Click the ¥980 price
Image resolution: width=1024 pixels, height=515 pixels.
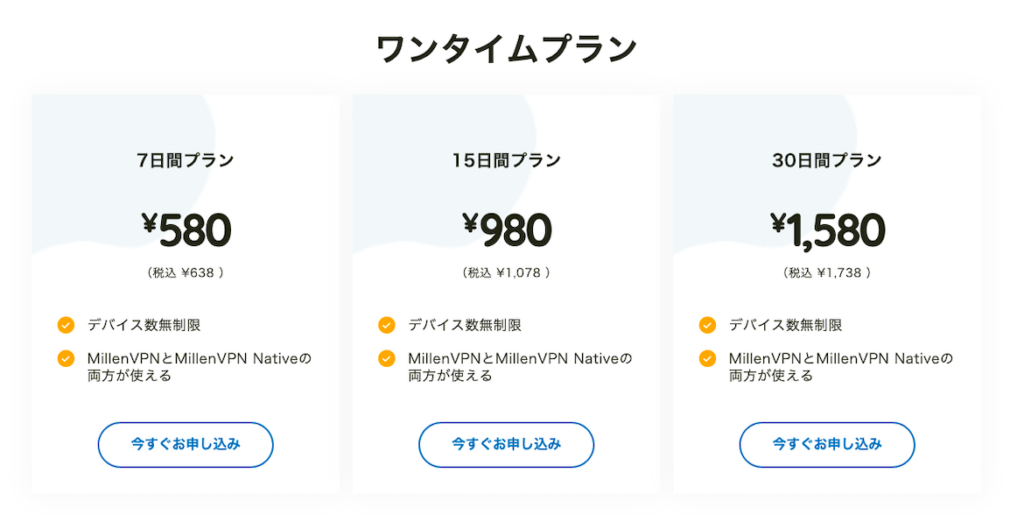point(507,230)
